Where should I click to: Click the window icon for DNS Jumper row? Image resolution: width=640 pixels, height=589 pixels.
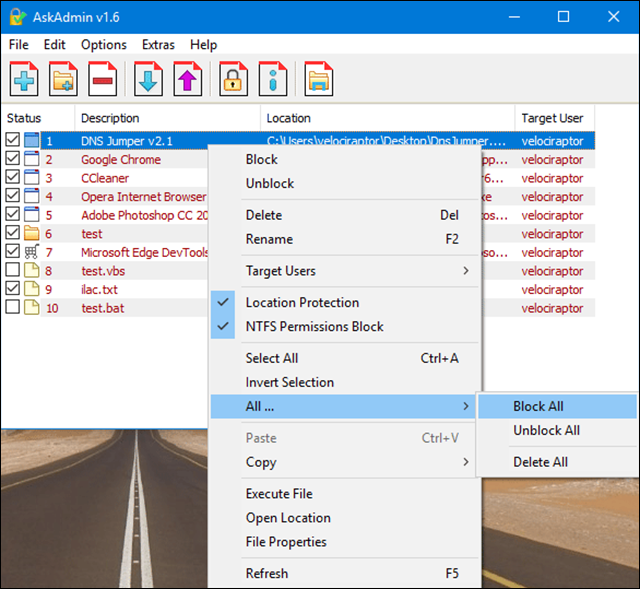click(31, 140)
